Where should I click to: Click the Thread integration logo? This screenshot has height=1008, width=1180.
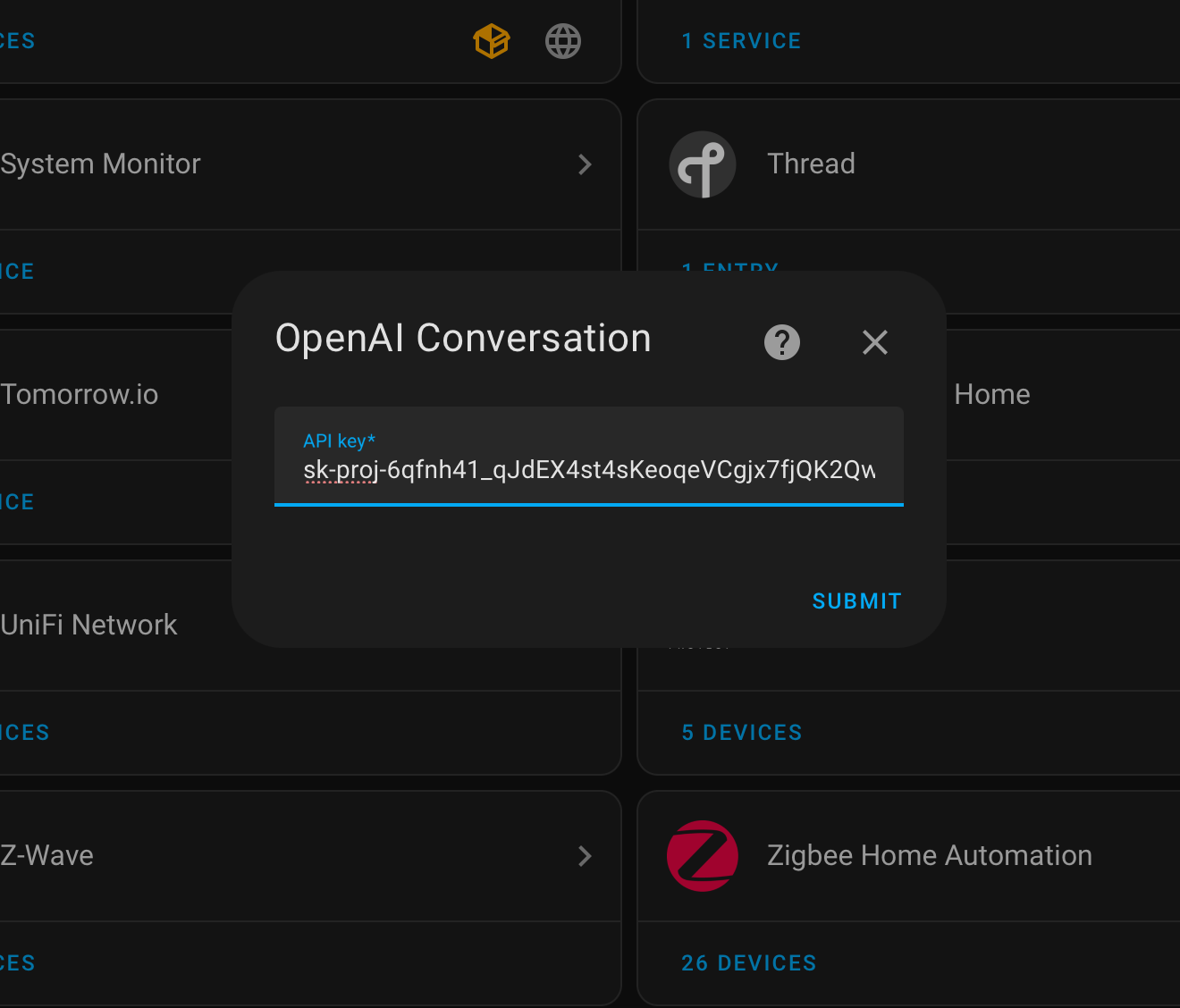(703, 164)
